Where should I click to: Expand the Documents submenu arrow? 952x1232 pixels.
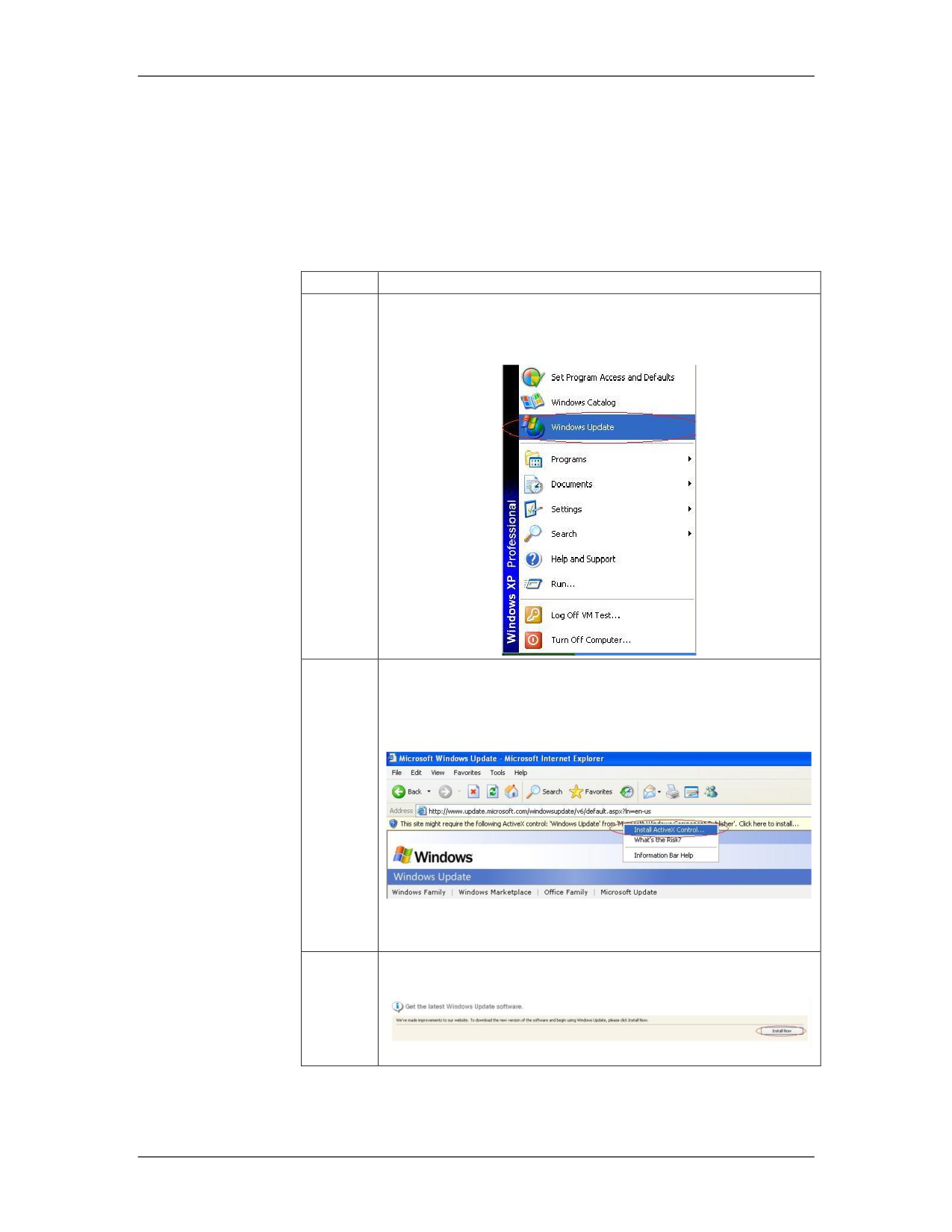point(690,484)
